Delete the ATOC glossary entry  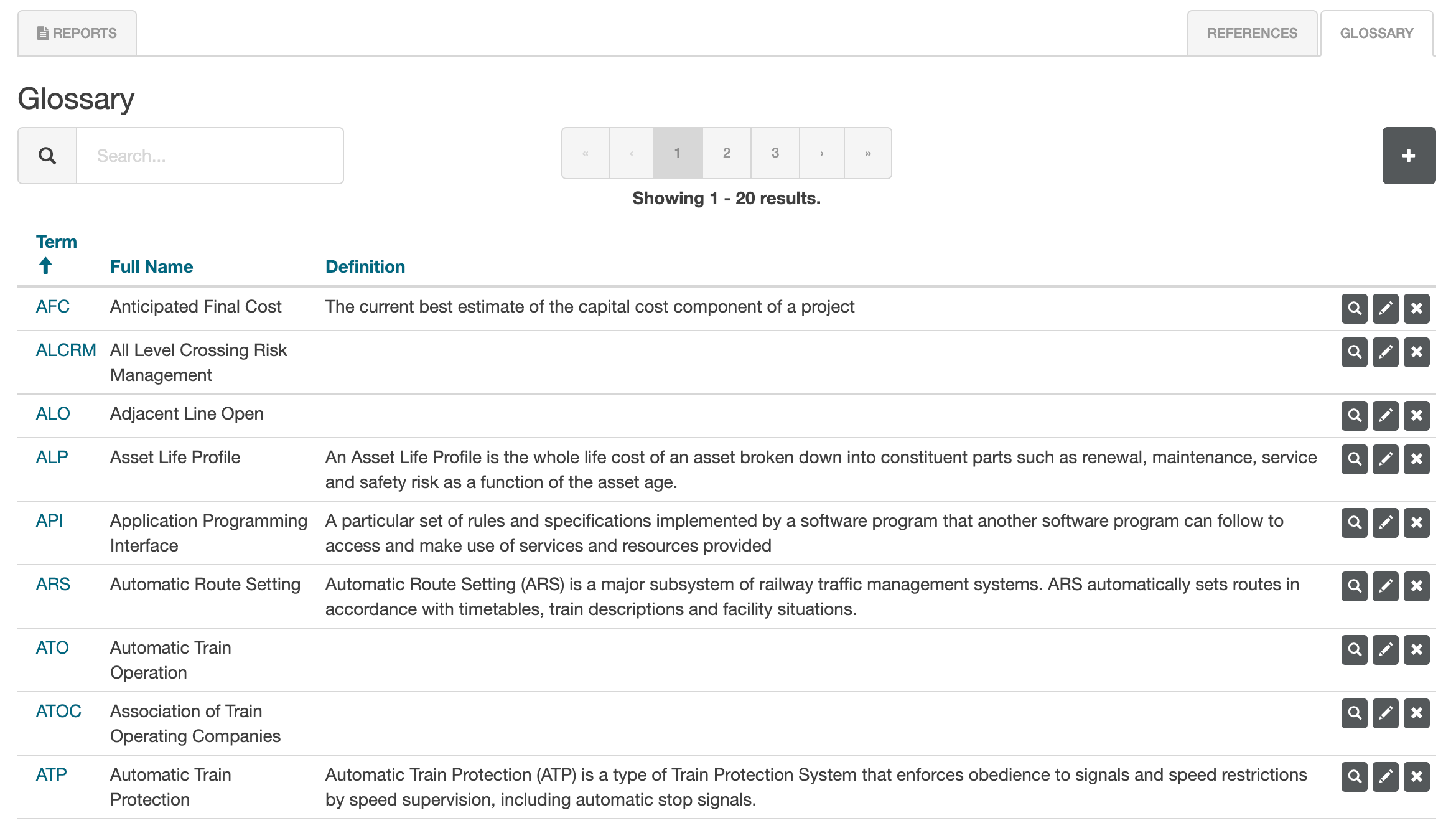coord(1416,713)
